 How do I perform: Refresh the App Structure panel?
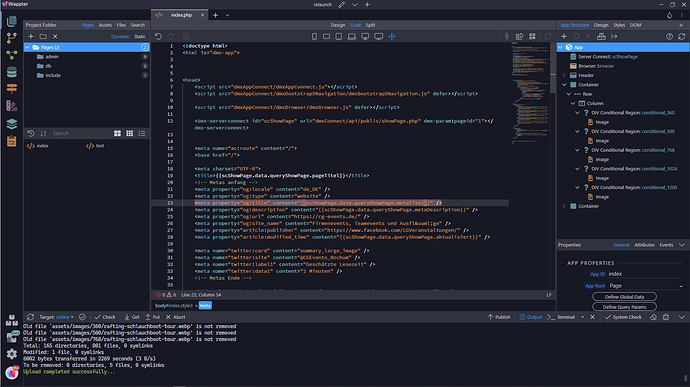coord(682,37)
